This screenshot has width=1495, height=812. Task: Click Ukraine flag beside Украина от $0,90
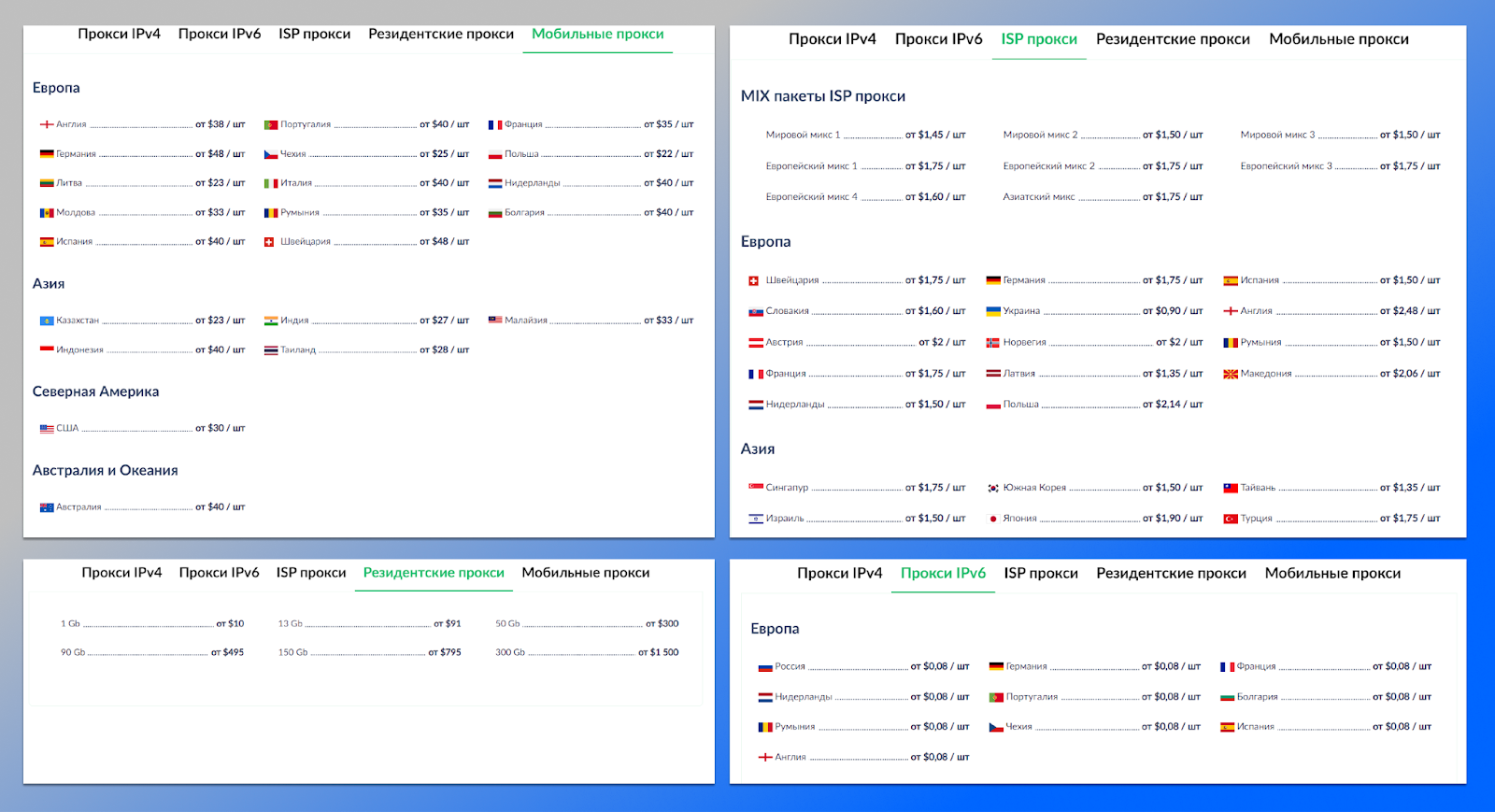pyautogui.click(x=993, y=311)
